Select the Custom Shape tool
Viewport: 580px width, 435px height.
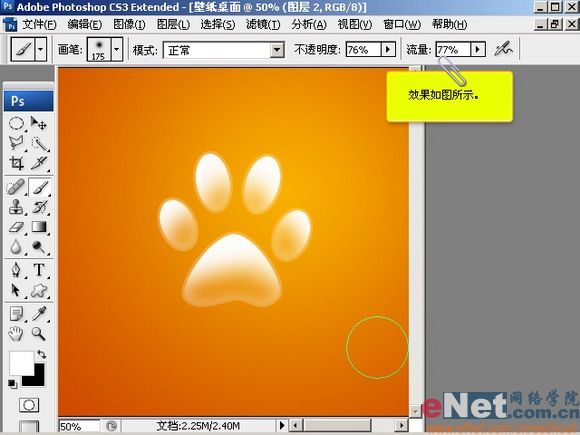39,290
